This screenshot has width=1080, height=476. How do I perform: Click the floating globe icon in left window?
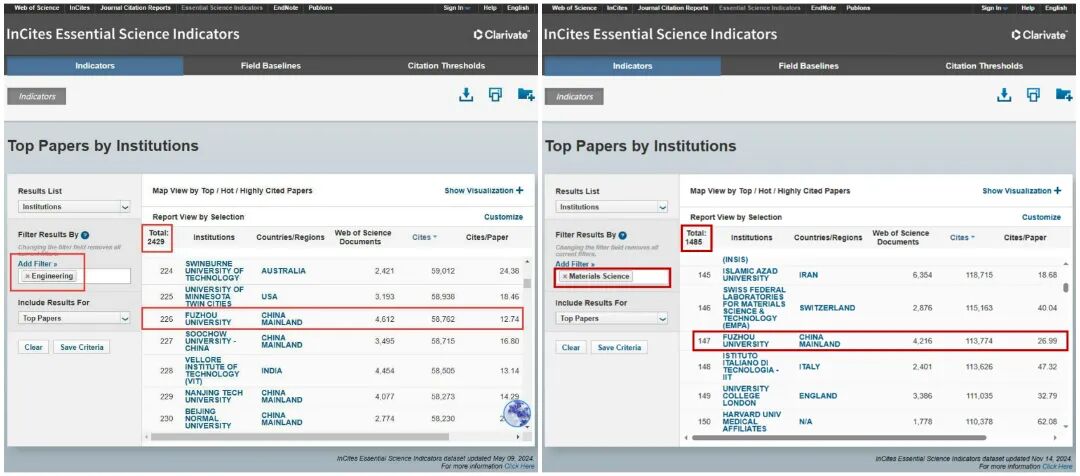pyautogui.click(x=517, y=413)
